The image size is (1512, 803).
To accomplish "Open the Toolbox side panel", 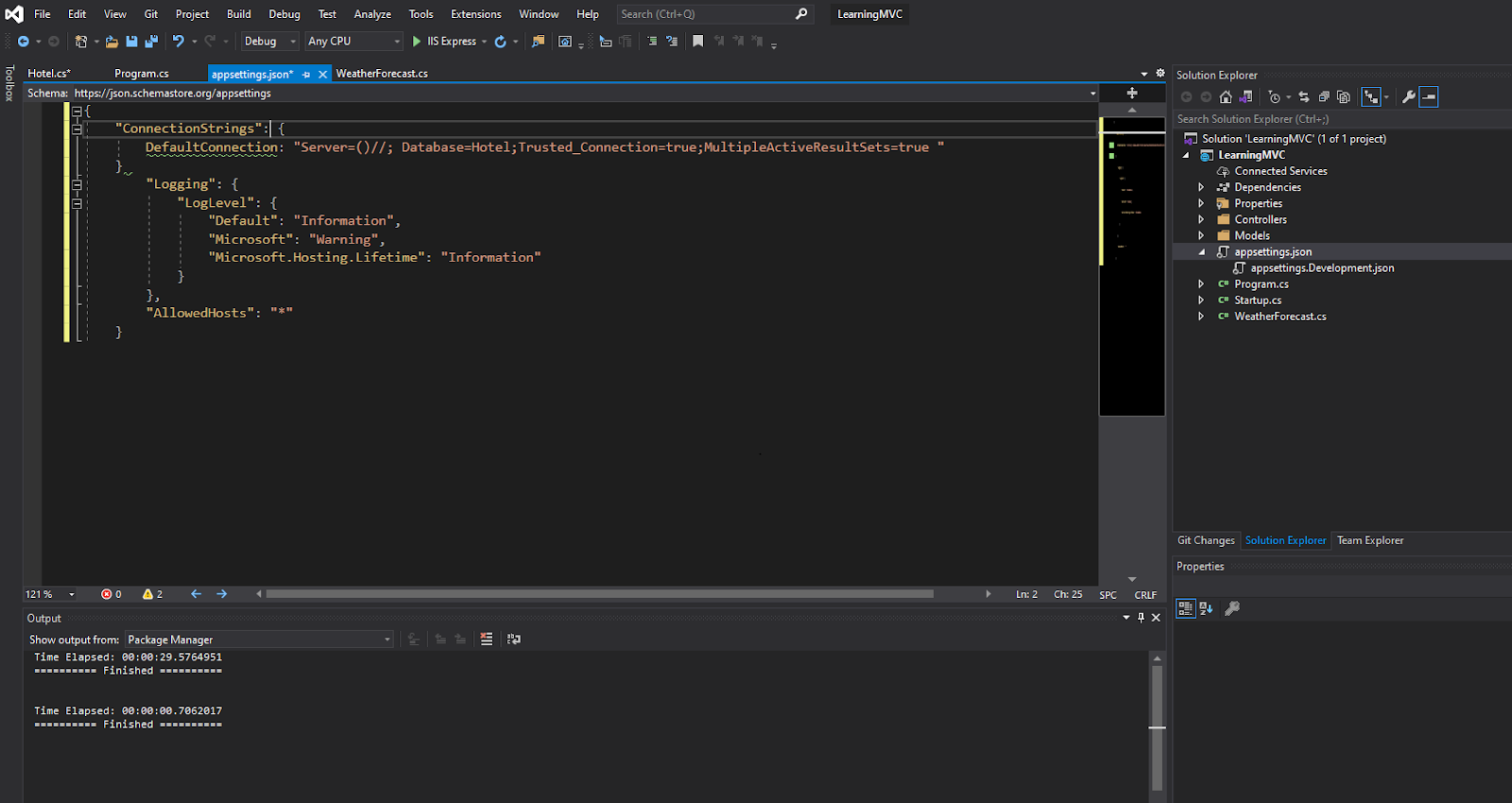I will pos(9,83).
